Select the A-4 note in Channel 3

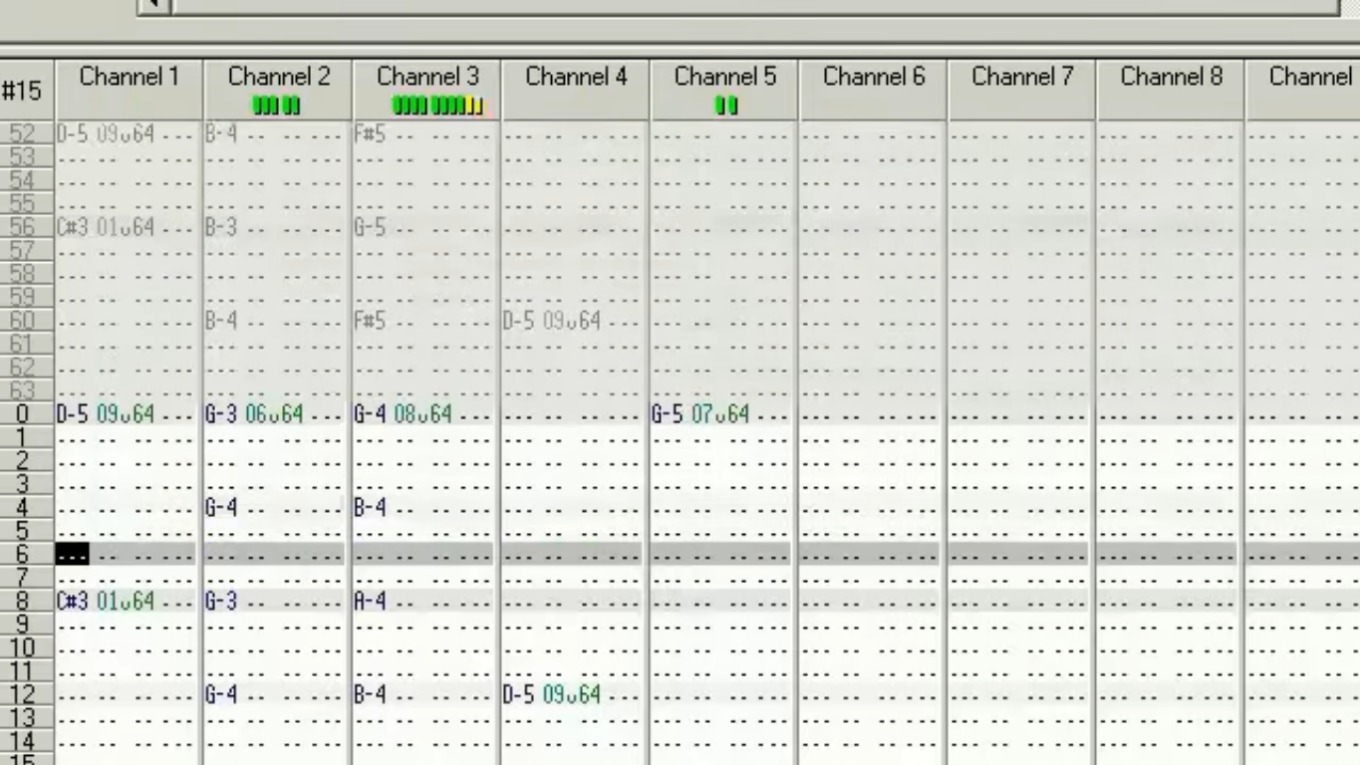(x=369, y=601)
